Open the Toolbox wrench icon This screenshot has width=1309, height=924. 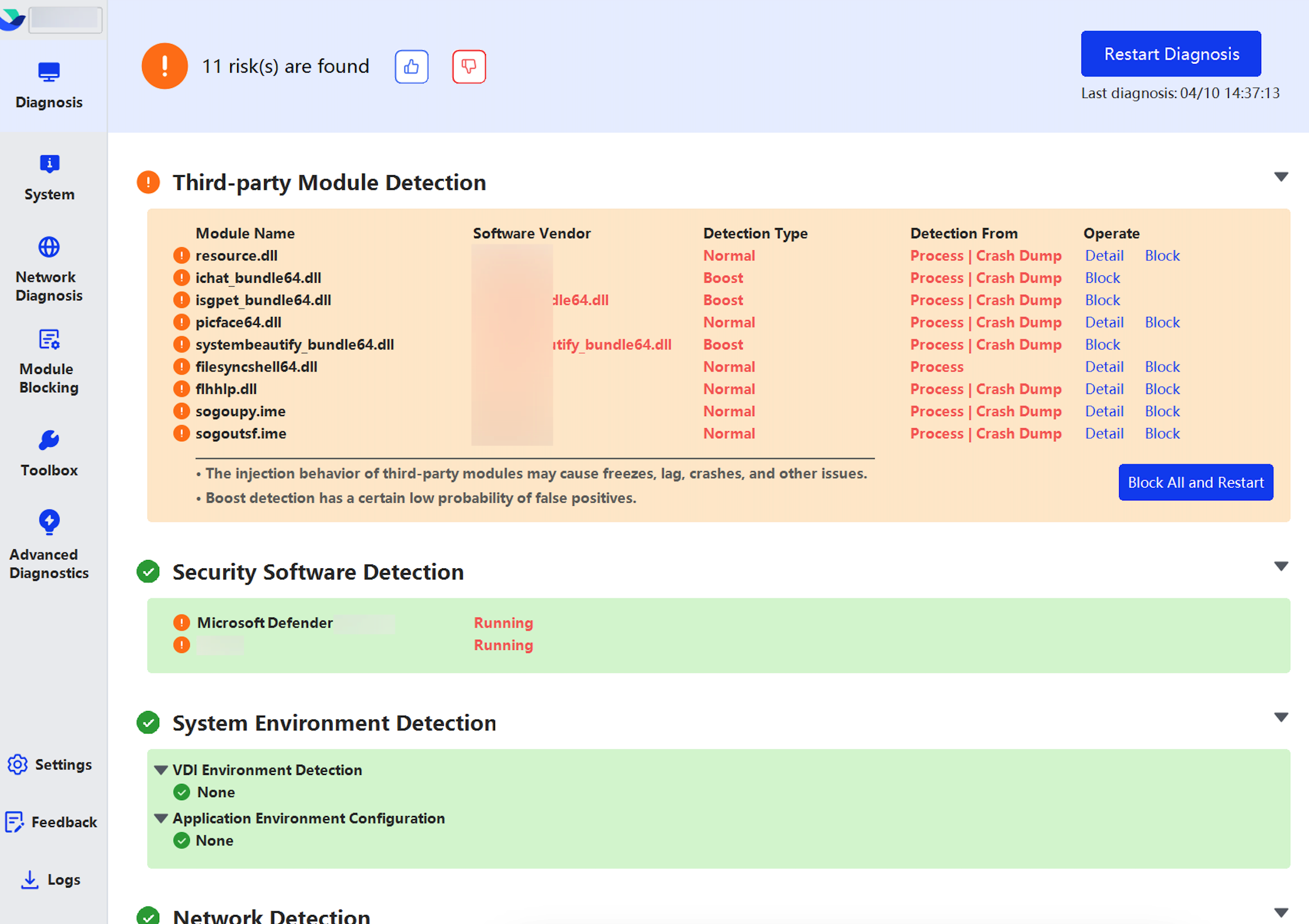(49, 440)
